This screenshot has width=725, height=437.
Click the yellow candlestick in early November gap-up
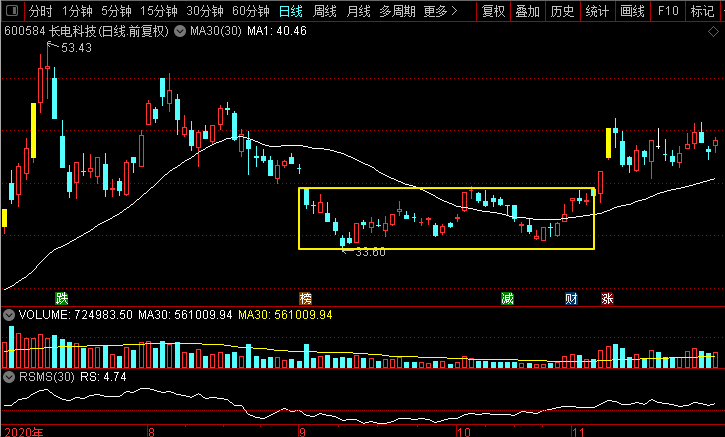608,143
